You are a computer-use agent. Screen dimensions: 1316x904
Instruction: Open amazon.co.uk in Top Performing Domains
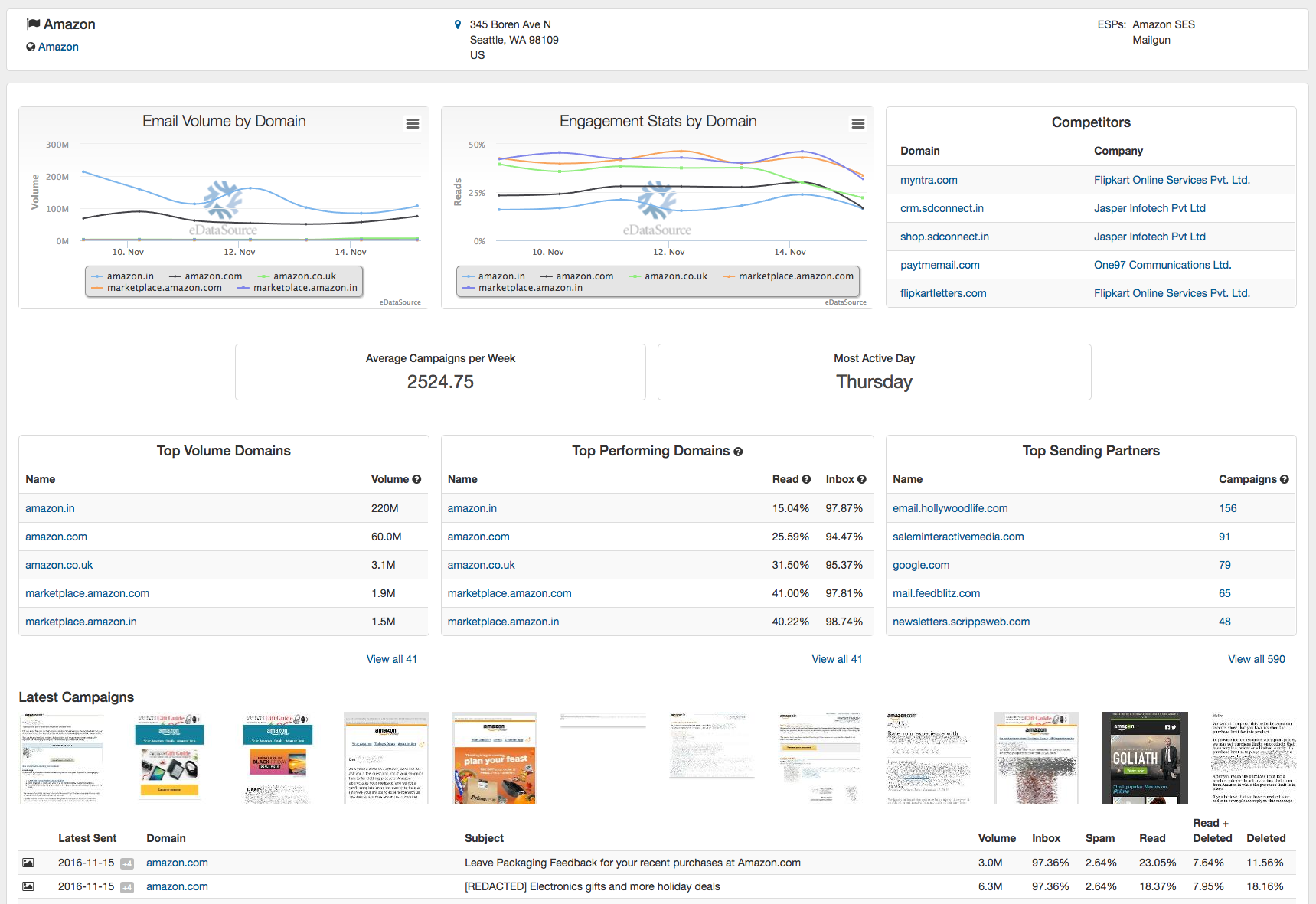click(x=481, y=565)
